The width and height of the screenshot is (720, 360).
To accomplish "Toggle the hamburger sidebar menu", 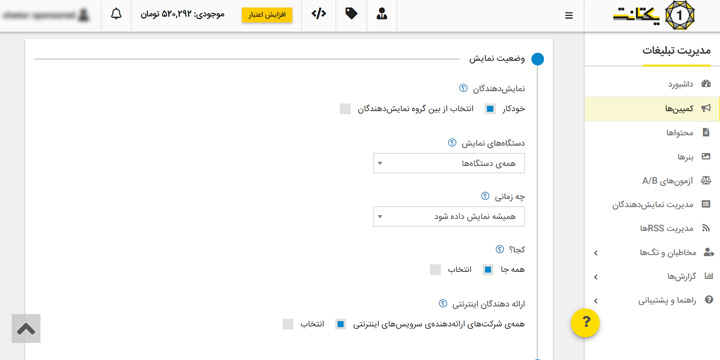I will 569,16.
